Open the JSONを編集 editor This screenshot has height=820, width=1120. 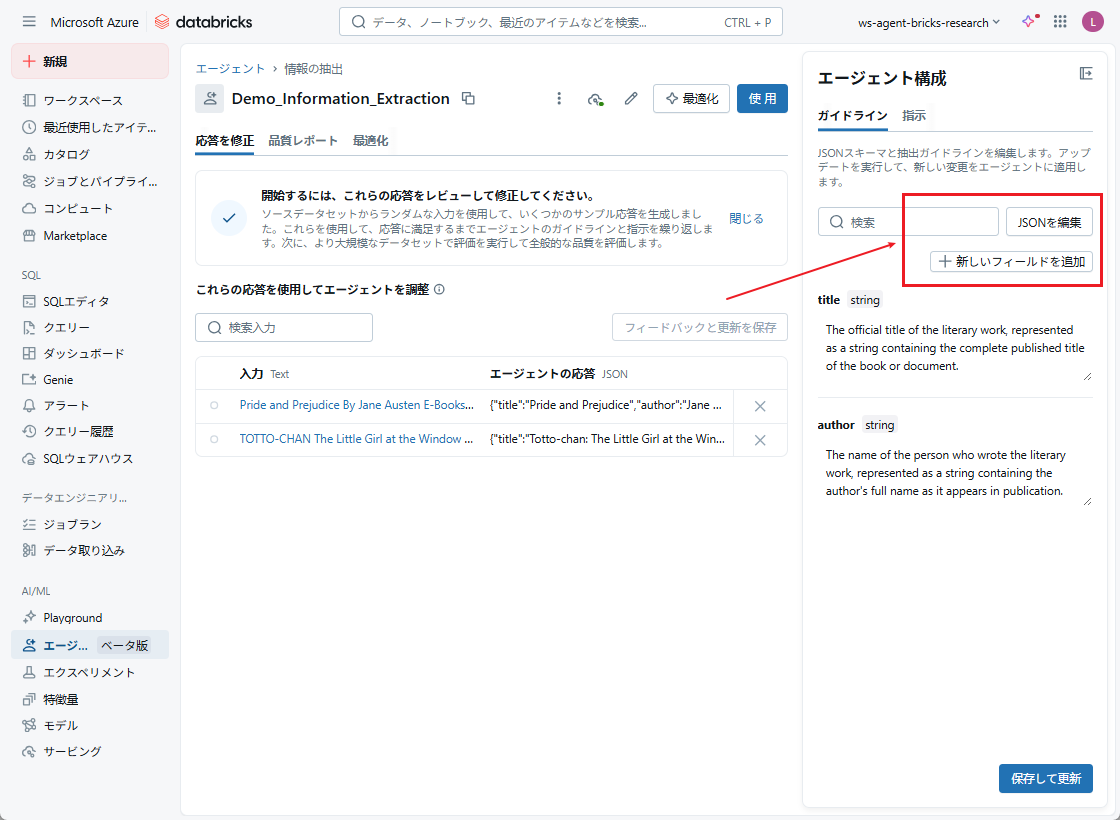[x=1049, y=222]
